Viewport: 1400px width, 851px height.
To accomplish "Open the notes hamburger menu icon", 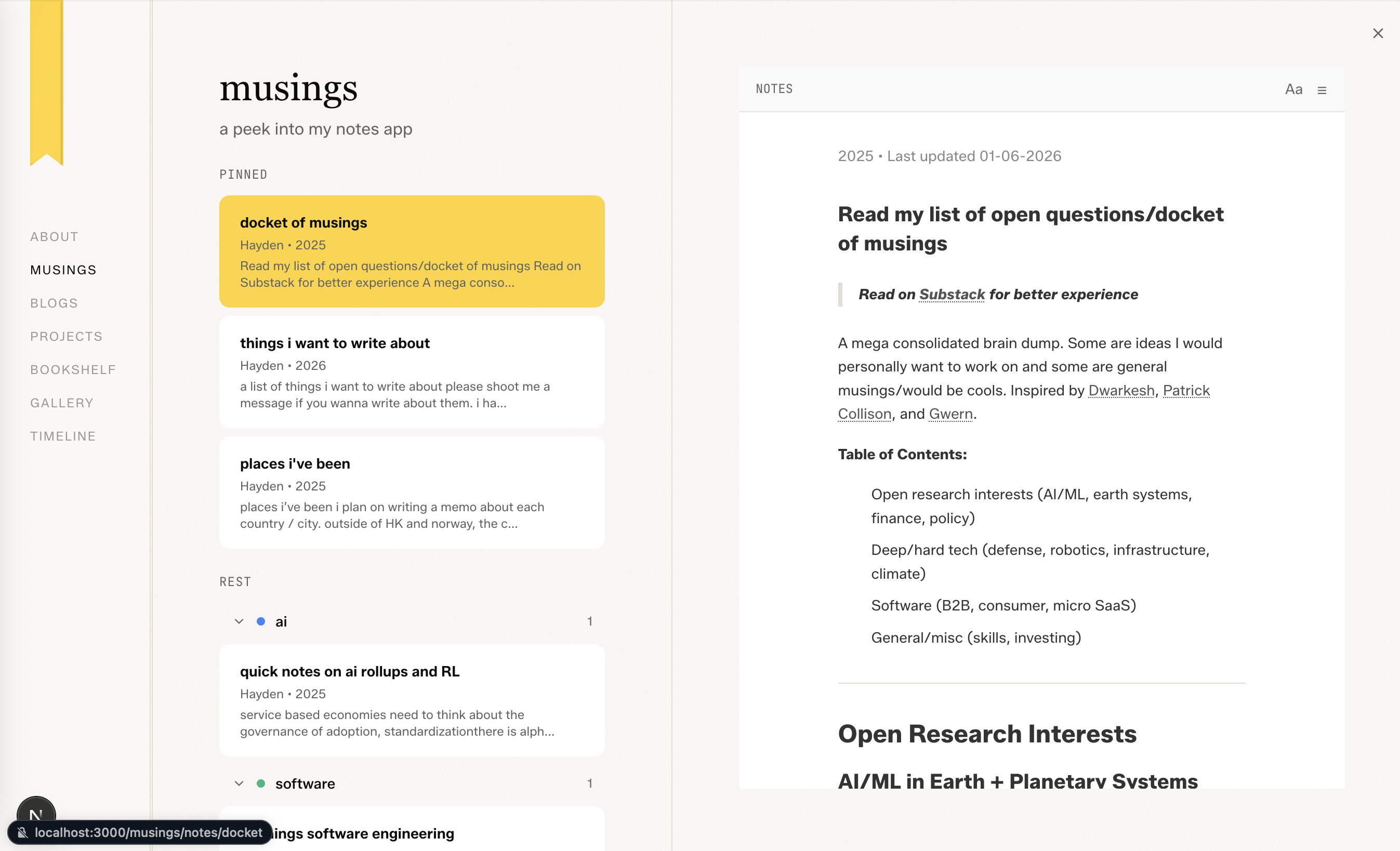I will tap(1322, 90).
